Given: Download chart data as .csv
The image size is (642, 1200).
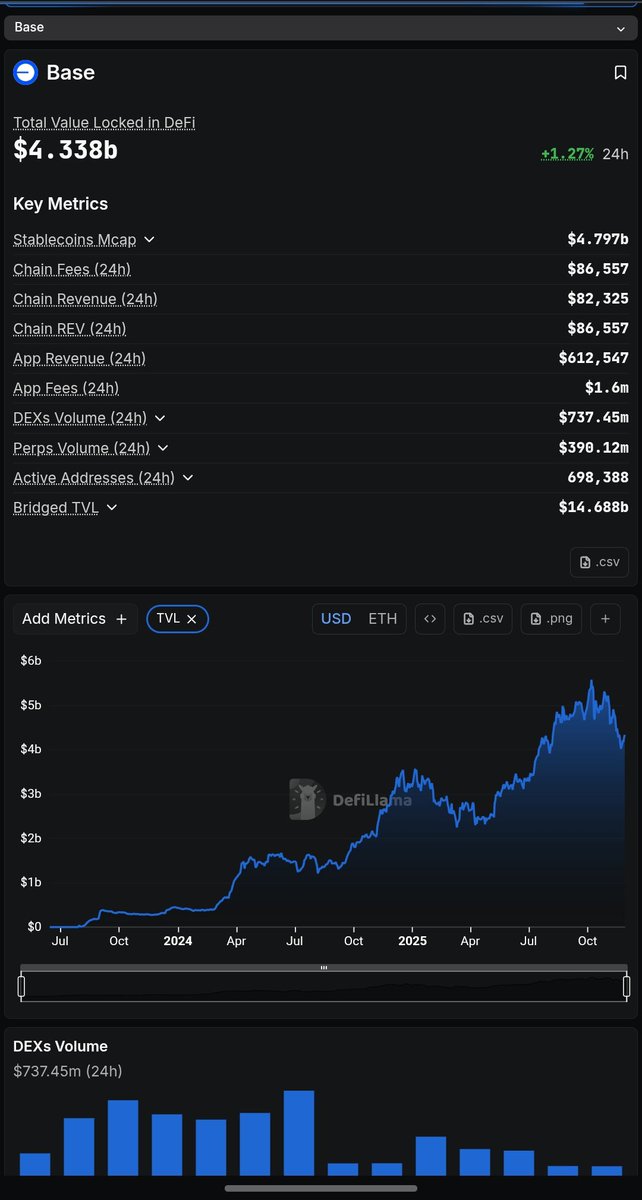Looking at the screenshot, I should point(483,619).
